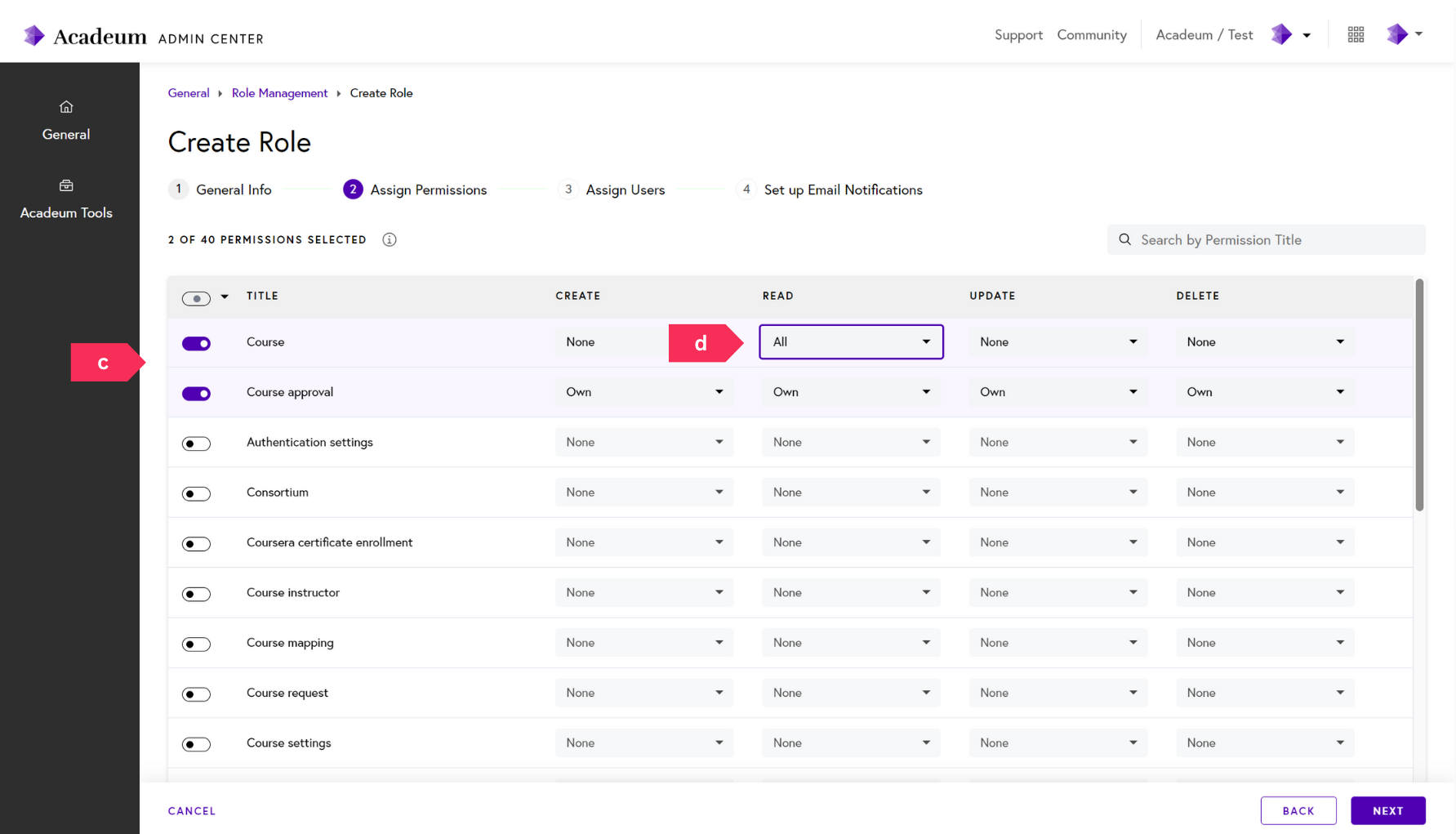
Task: Expand the user profile caret
Action: (1418, 34)
